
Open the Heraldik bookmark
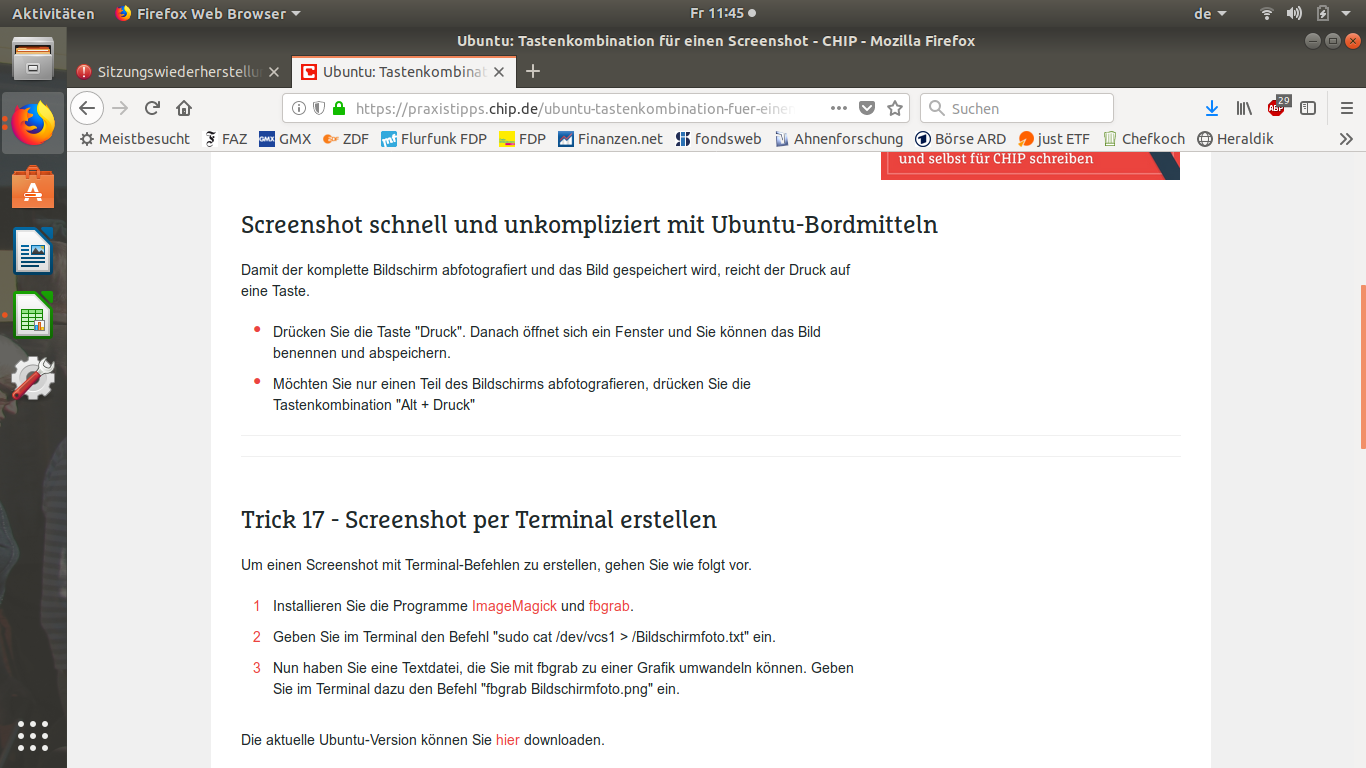(x=1235, y=139)
